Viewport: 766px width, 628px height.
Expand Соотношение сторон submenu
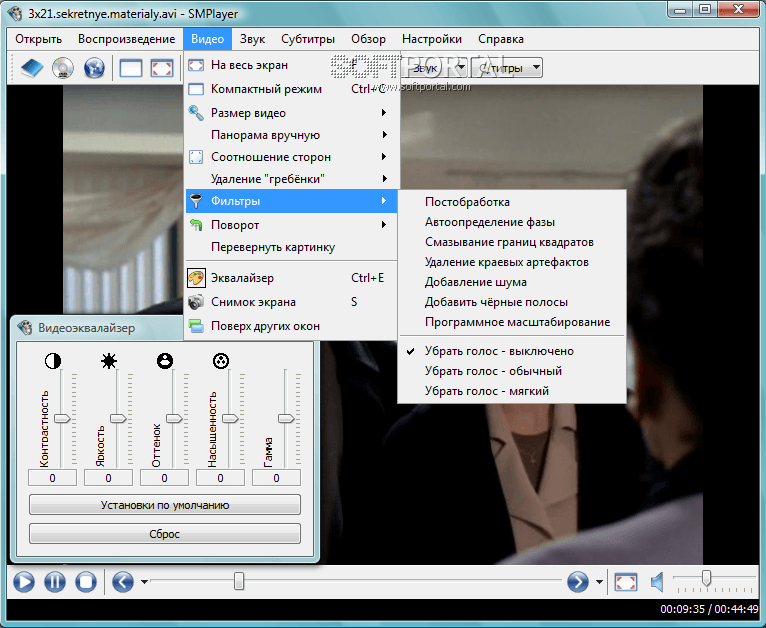(291, 157)
